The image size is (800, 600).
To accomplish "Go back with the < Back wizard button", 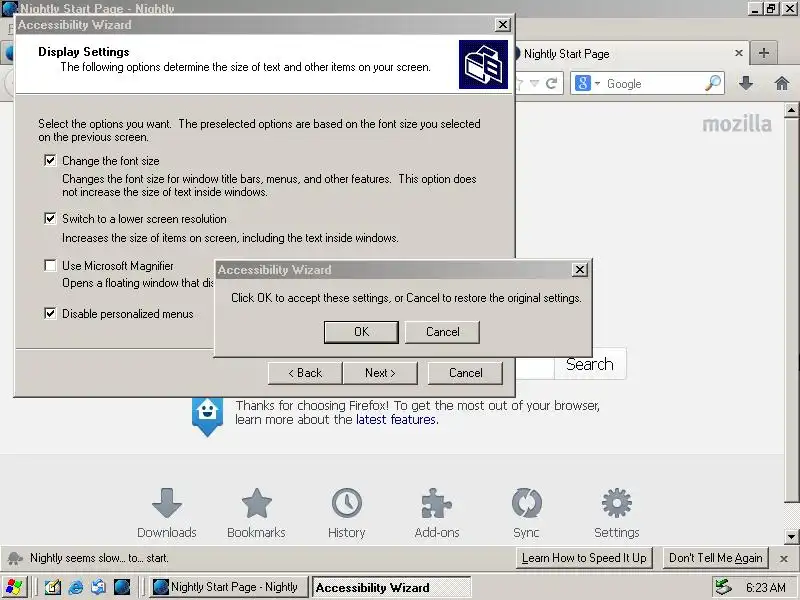I will coord(305,373).
